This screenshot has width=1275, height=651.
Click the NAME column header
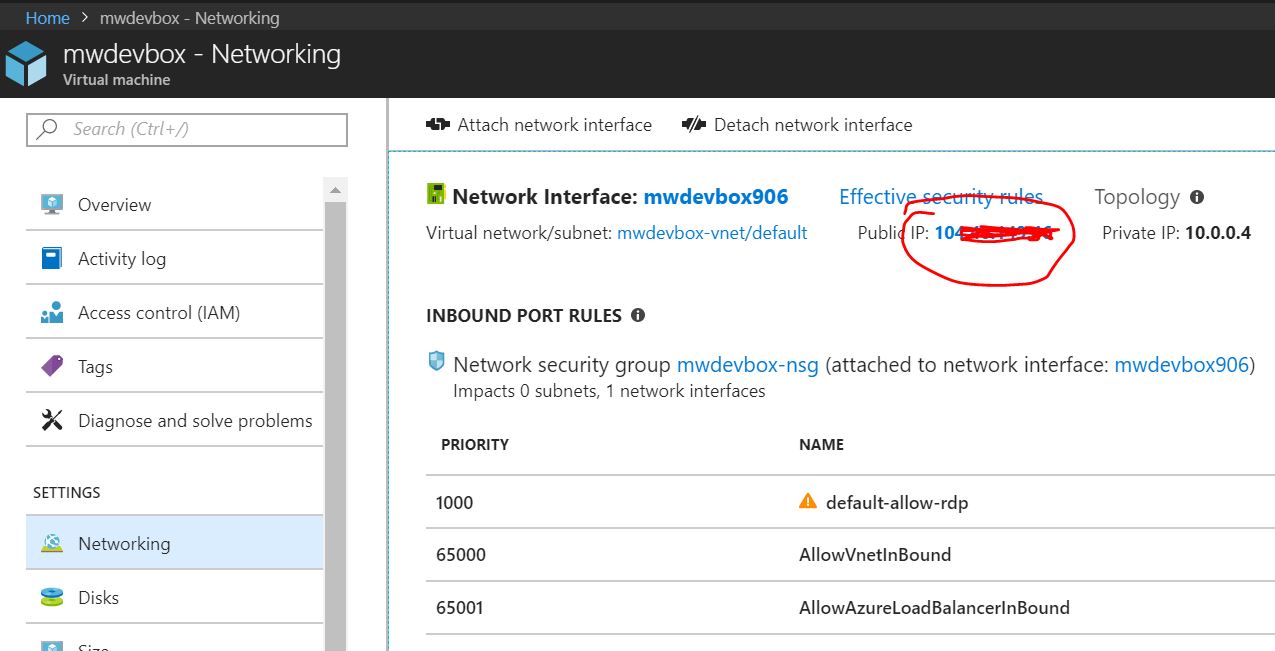[x=822, y=444]
